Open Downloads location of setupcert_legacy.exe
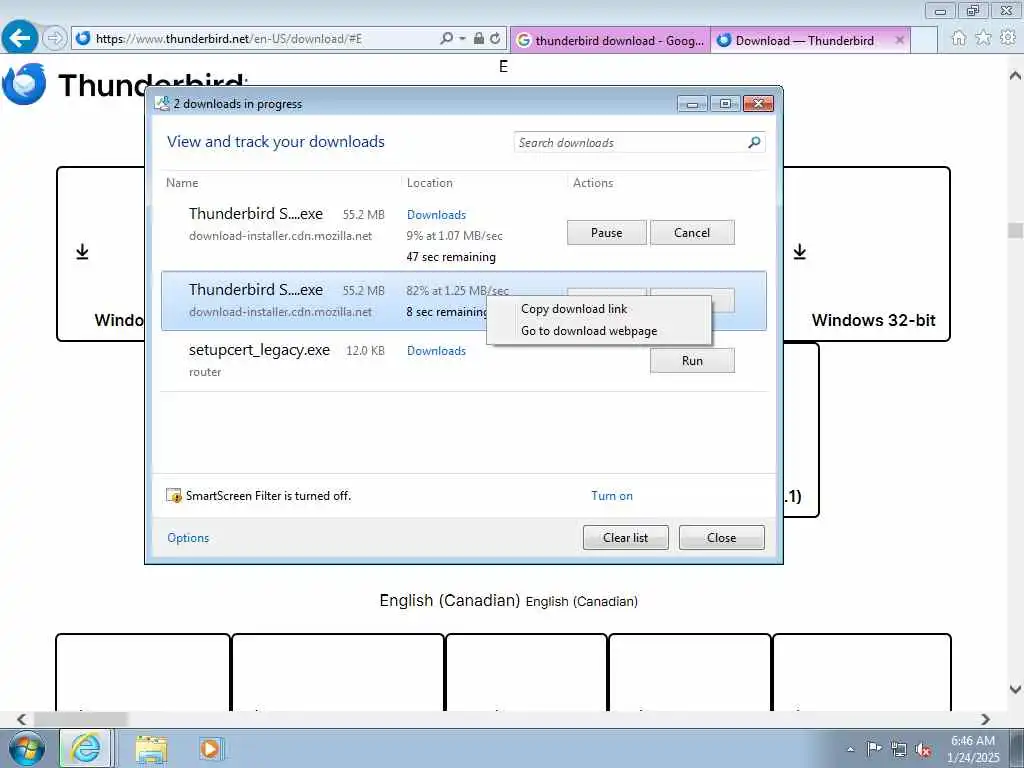 pyautogui.click(x=436, y=351)
